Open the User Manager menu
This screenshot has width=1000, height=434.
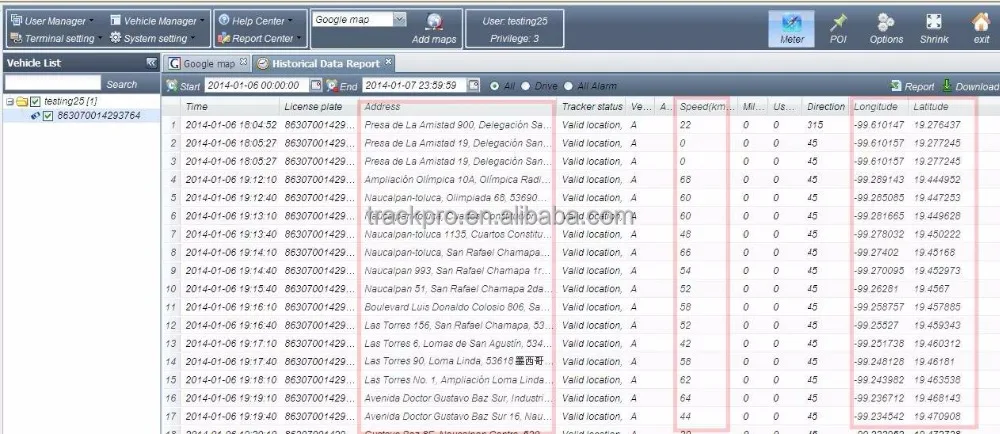52,21
